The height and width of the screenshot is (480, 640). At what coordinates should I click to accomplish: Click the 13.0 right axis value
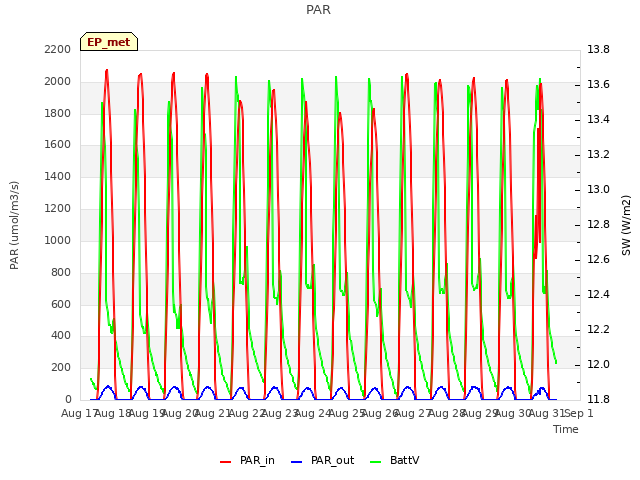coord(598,189)
